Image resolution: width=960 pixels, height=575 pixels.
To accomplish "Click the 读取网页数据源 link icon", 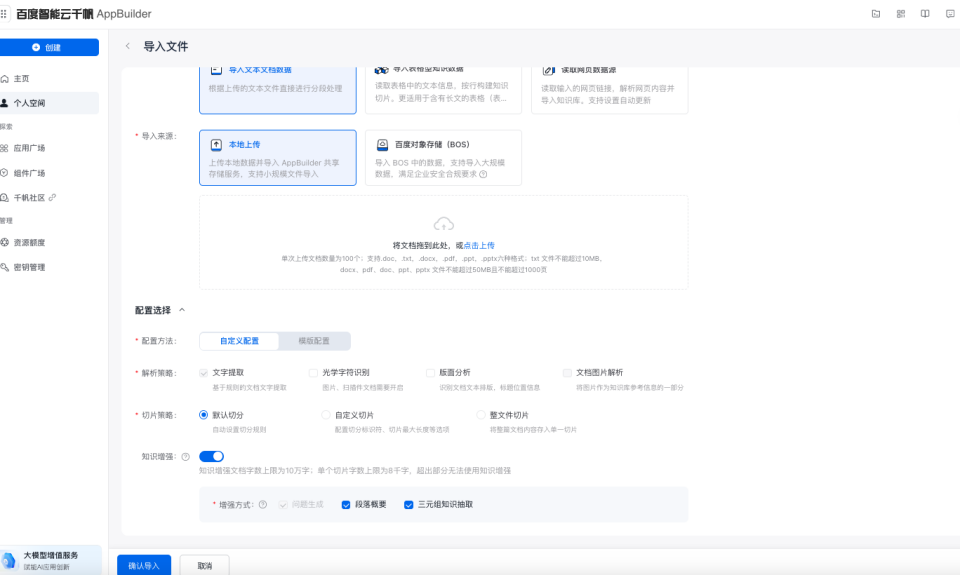I will click(x=549, y=70).
